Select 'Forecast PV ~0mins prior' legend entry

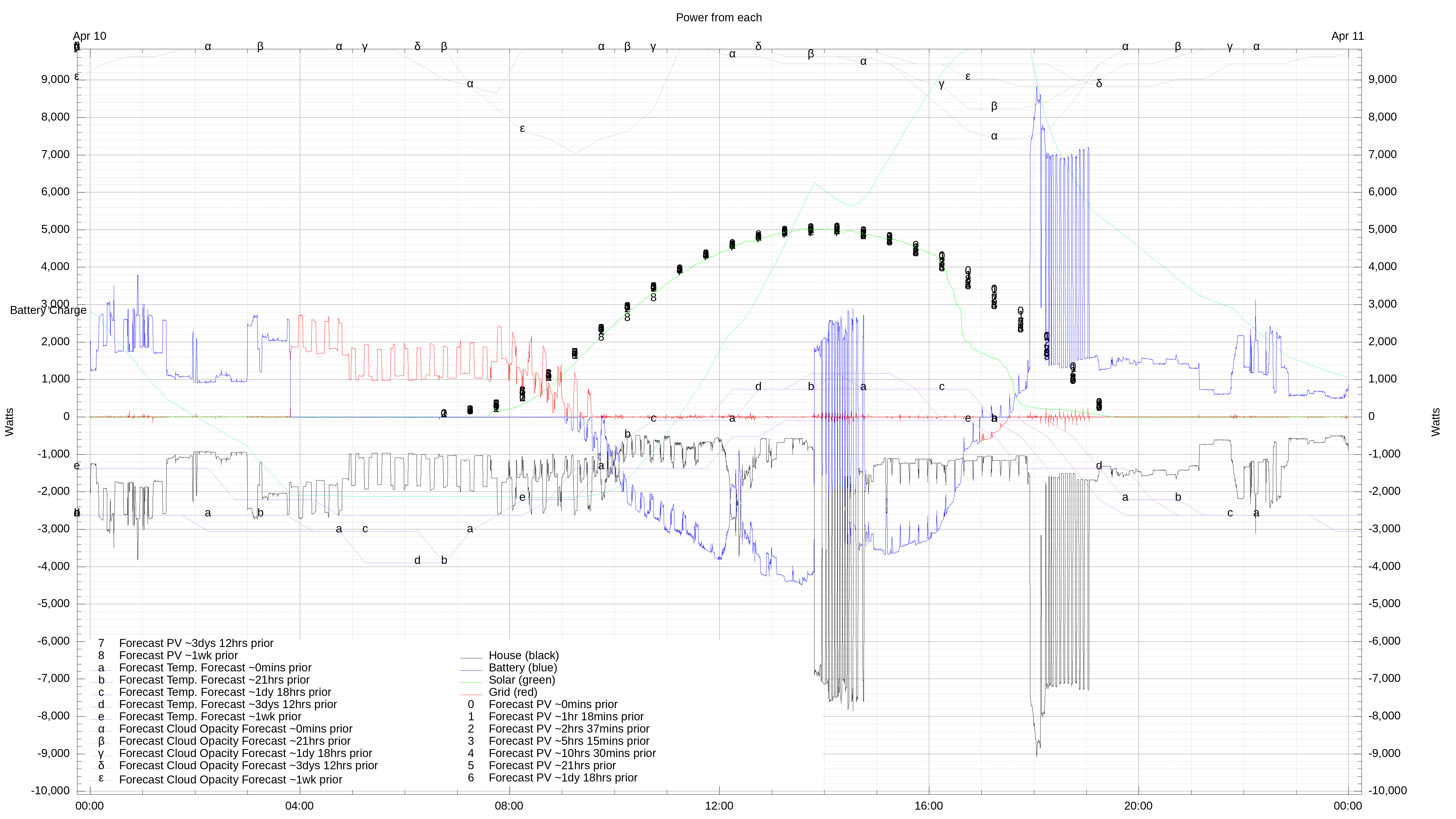[x=553, y=705]
